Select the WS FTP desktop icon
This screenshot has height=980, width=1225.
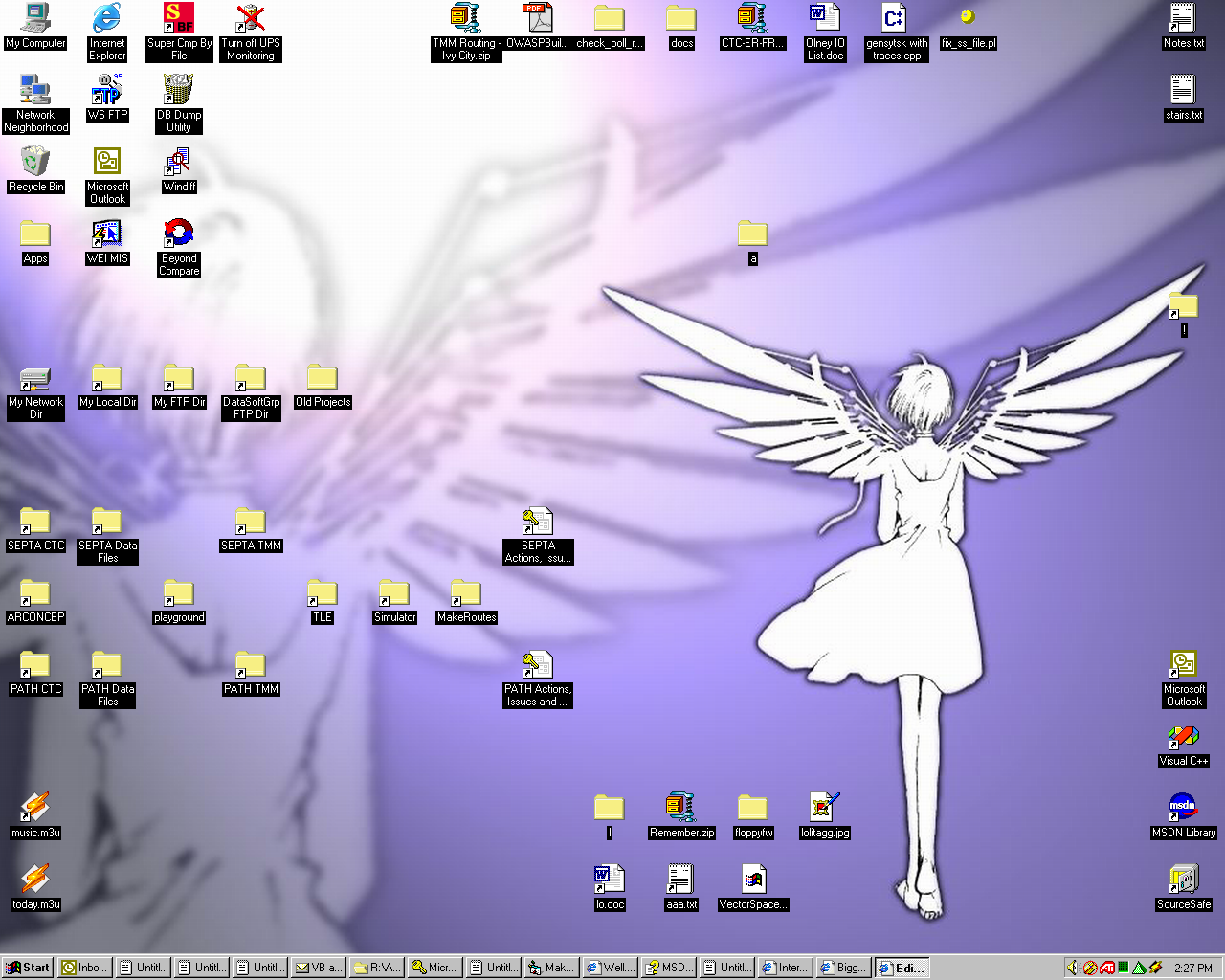point(107,90)
